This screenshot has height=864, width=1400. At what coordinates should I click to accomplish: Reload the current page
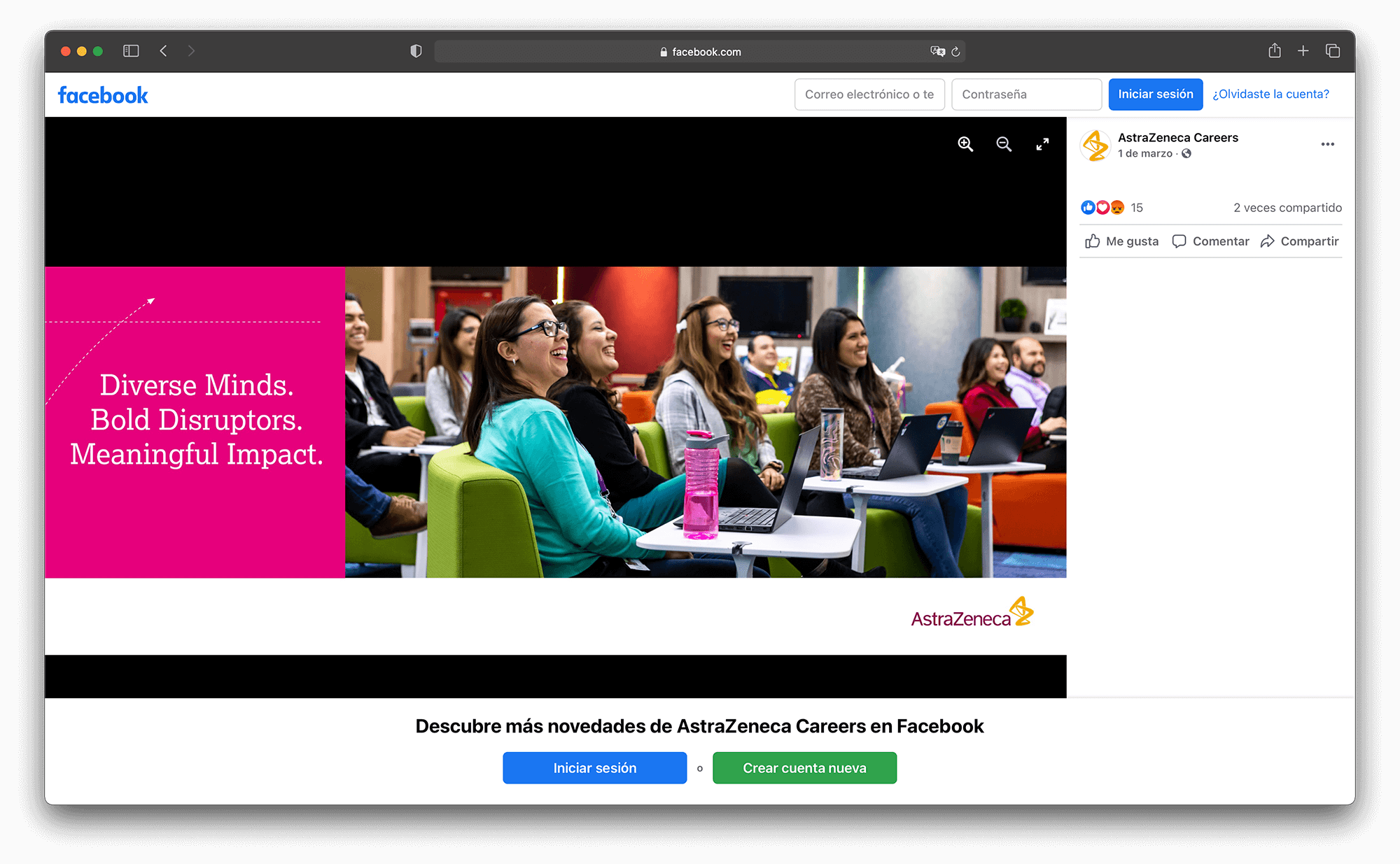coord(955,52)
